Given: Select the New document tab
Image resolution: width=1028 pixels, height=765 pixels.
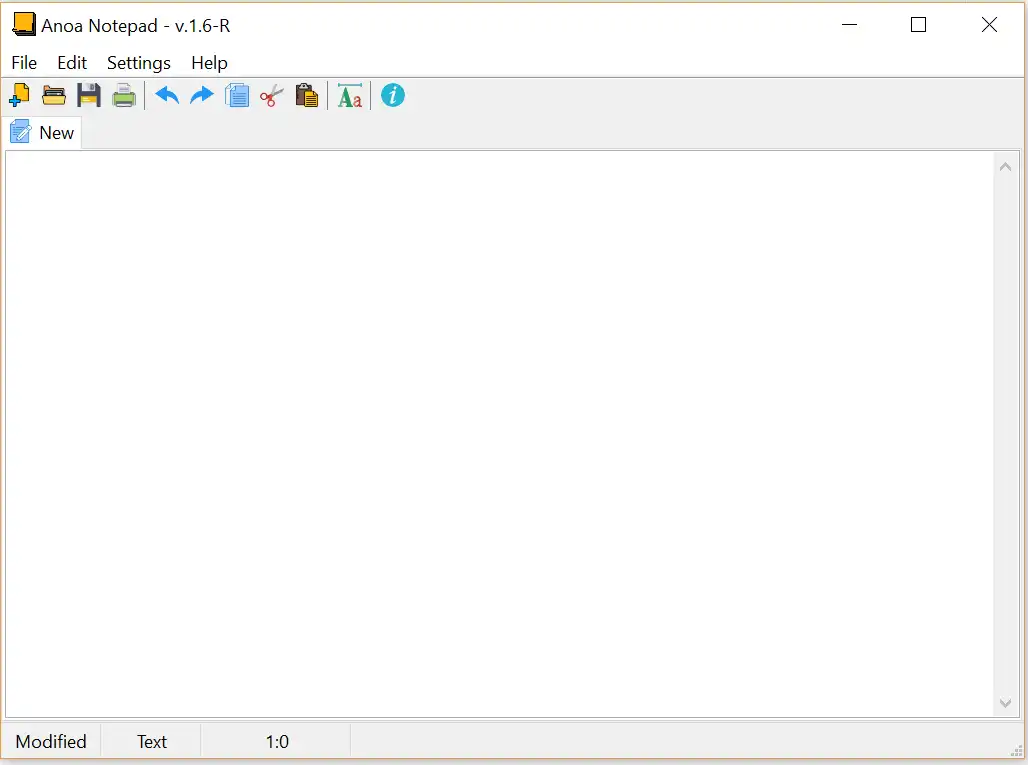Looking at the screenshot, I should click(x=43, y=133).
